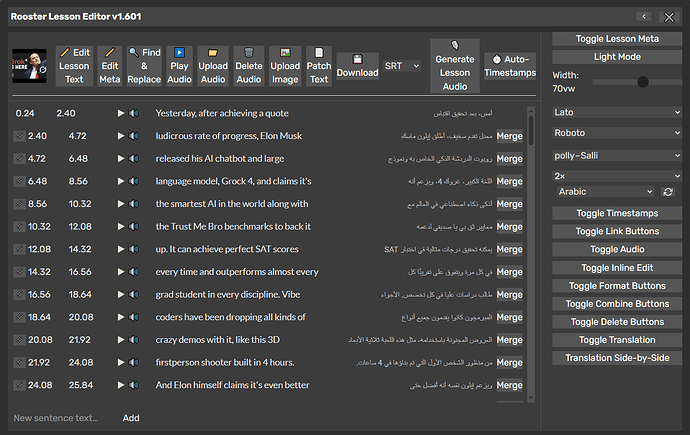Screen dimensions: 690x435
Task: Click link icon left of timestamp 2.40
Action: coord(19,136)
